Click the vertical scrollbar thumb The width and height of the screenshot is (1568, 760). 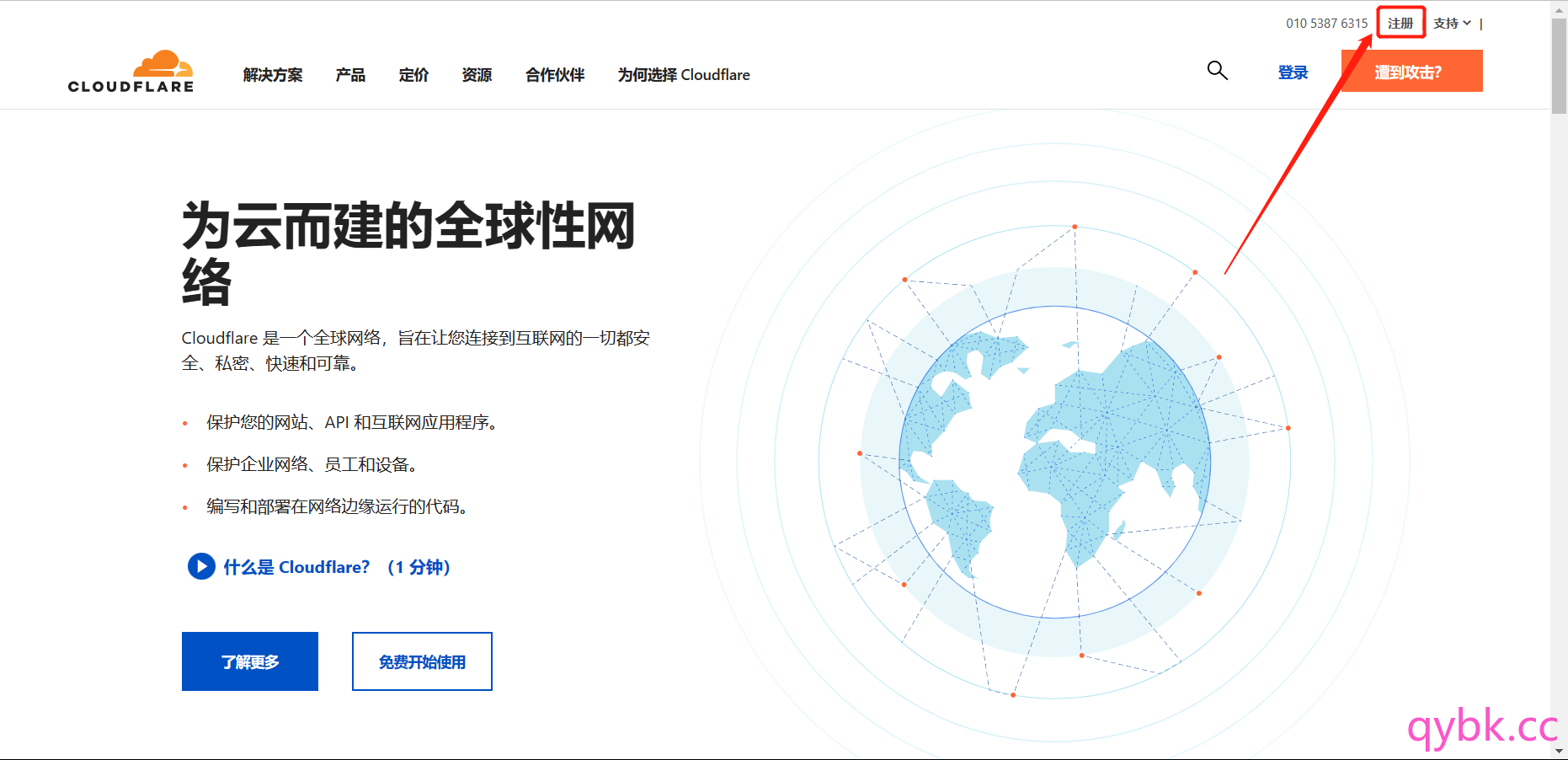[x=1559, y=66]
